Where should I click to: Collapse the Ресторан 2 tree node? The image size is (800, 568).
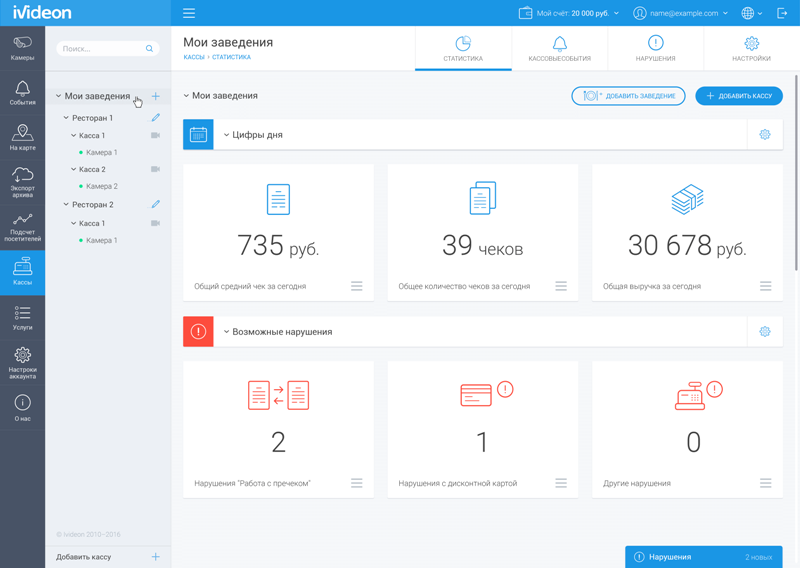tap(66, 204)
